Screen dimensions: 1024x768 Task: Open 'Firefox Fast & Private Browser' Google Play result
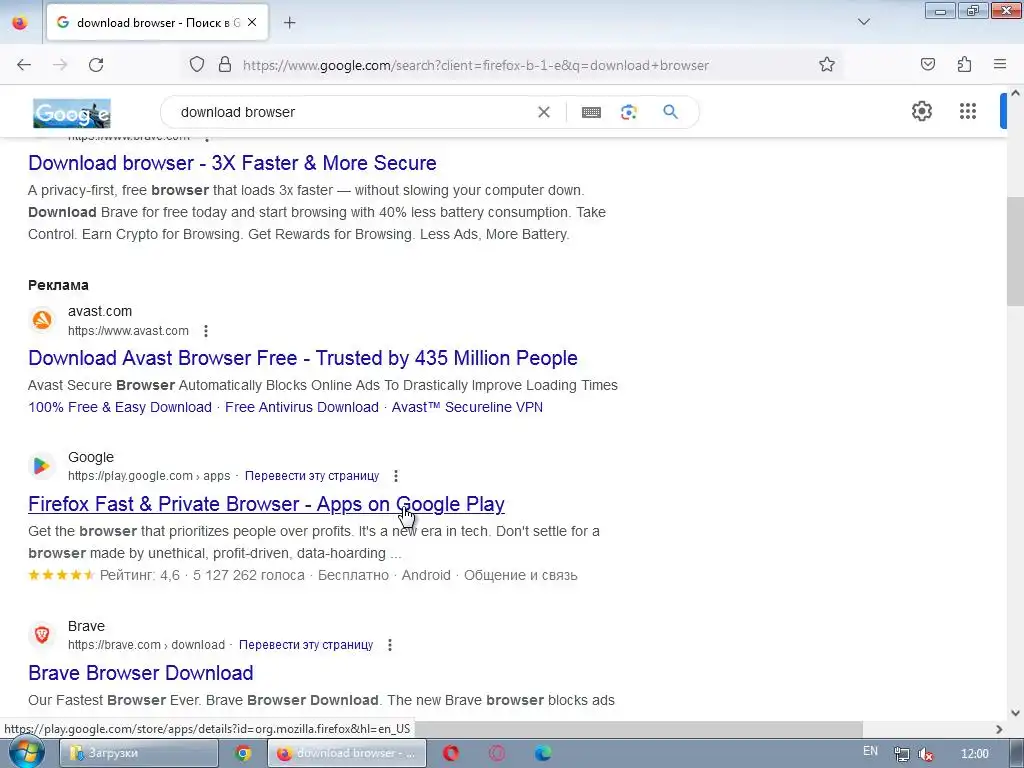click(x=266, y=504)
